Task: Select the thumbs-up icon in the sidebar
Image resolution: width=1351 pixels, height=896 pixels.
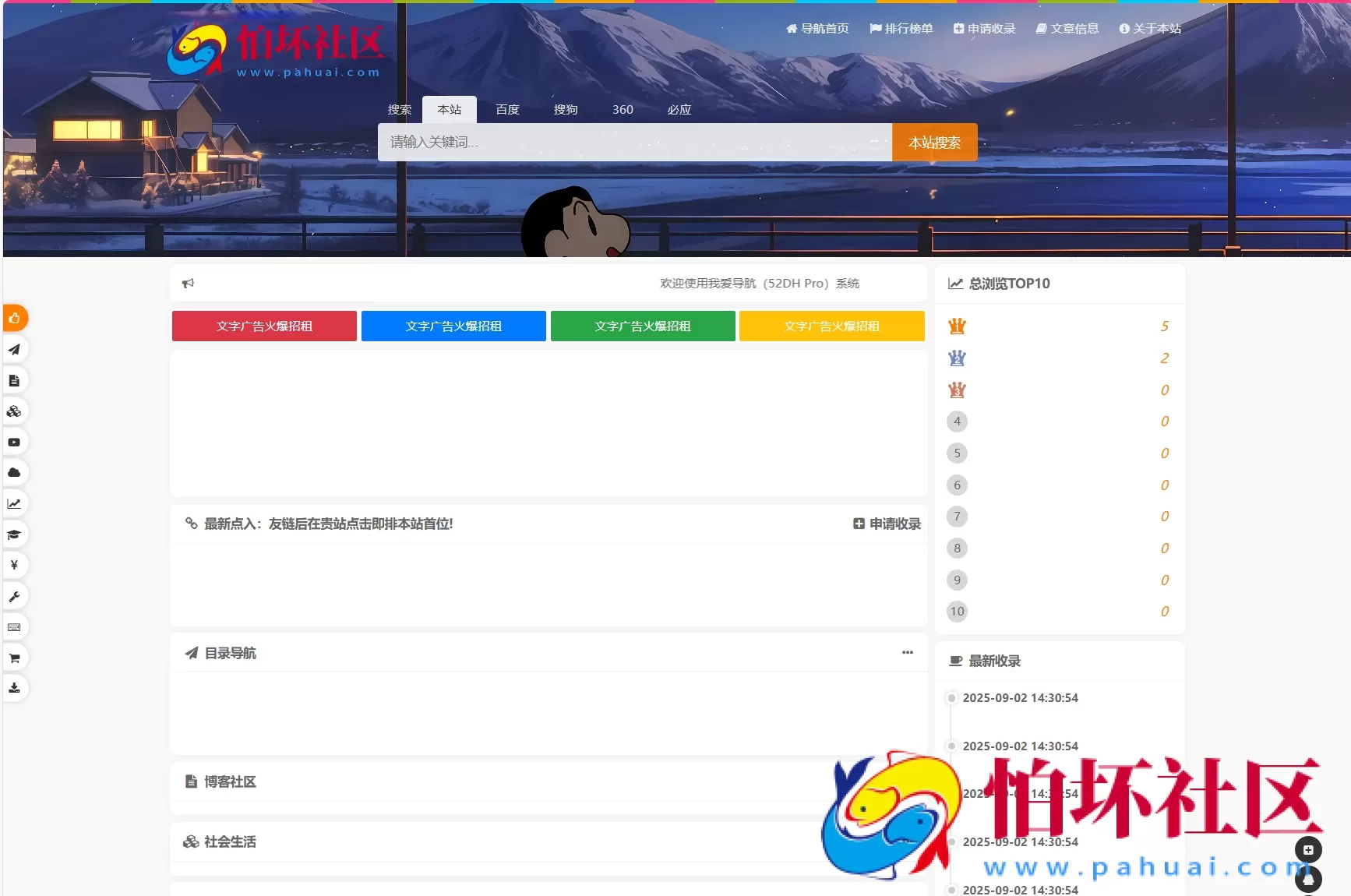Action: (15, 318)
